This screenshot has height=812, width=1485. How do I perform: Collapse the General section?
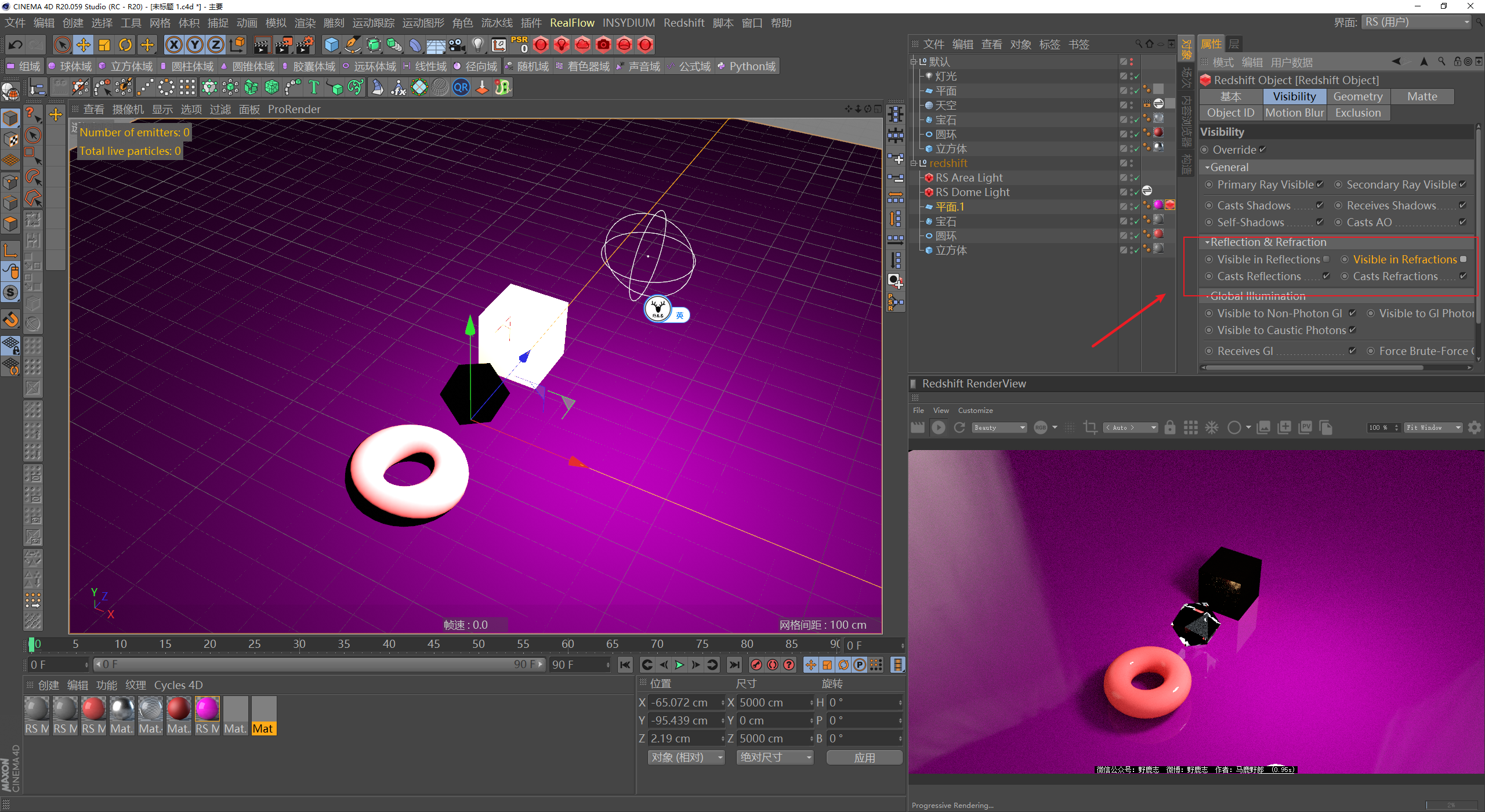(x=1208, y=167)
